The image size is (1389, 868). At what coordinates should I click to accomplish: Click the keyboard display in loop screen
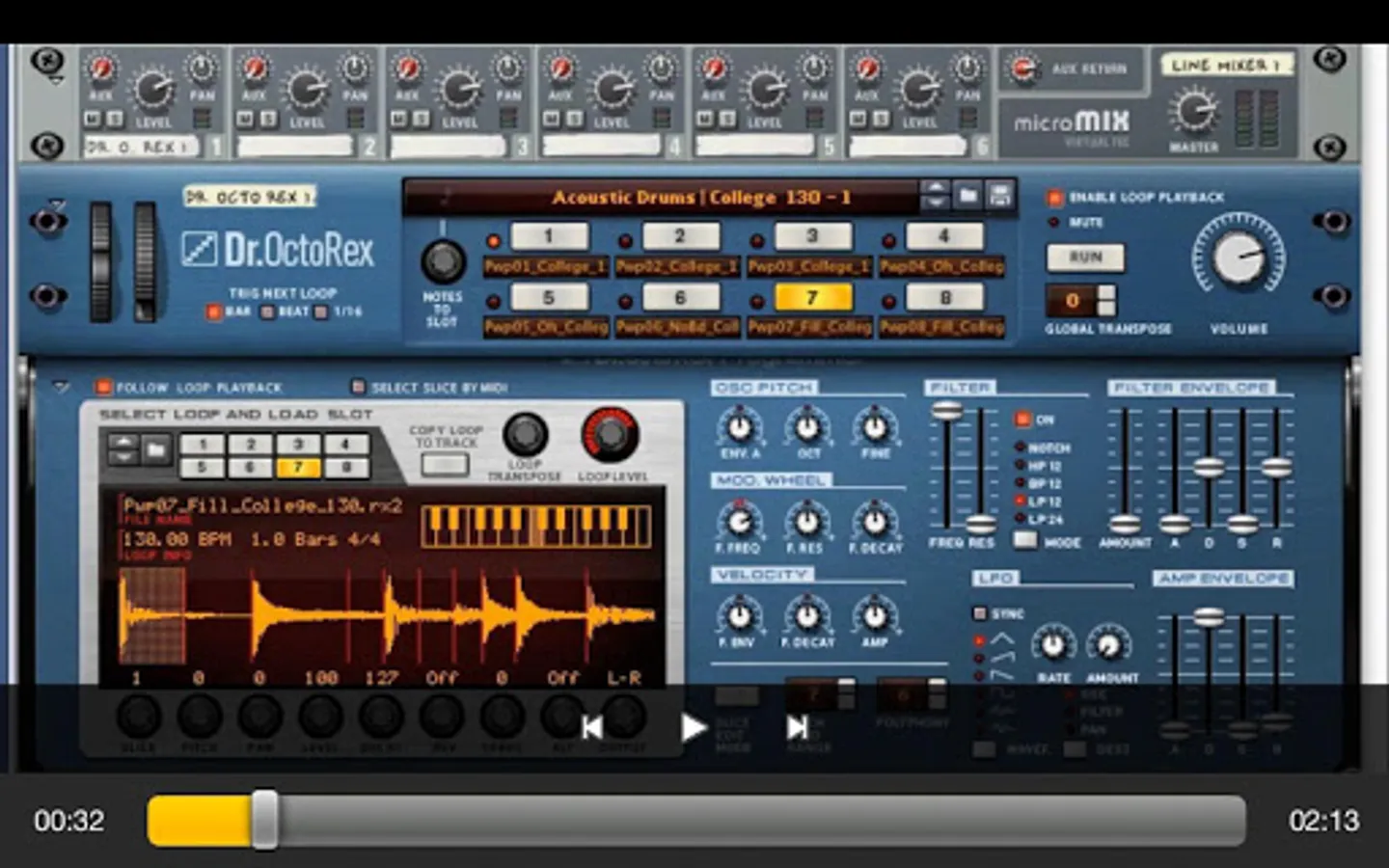point(536,527)
